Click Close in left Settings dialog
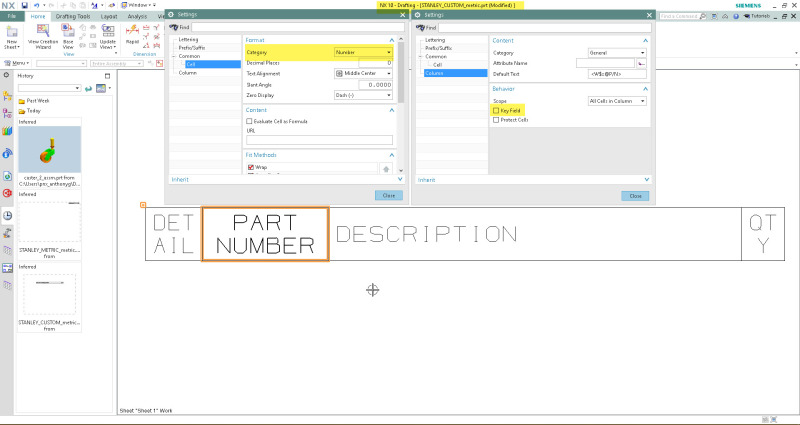The width and height of the screenshot is (800, 425). [389, 195]
